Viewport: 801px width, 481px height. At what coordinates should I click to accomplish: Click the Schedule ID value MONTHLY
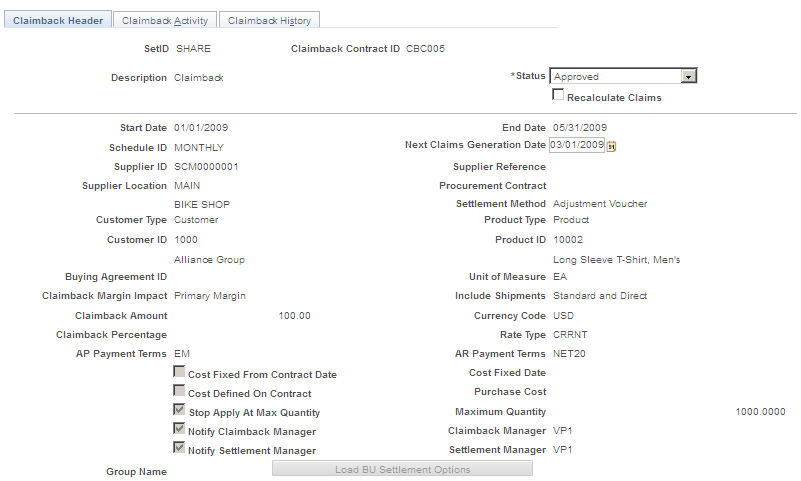coord(199,148)
